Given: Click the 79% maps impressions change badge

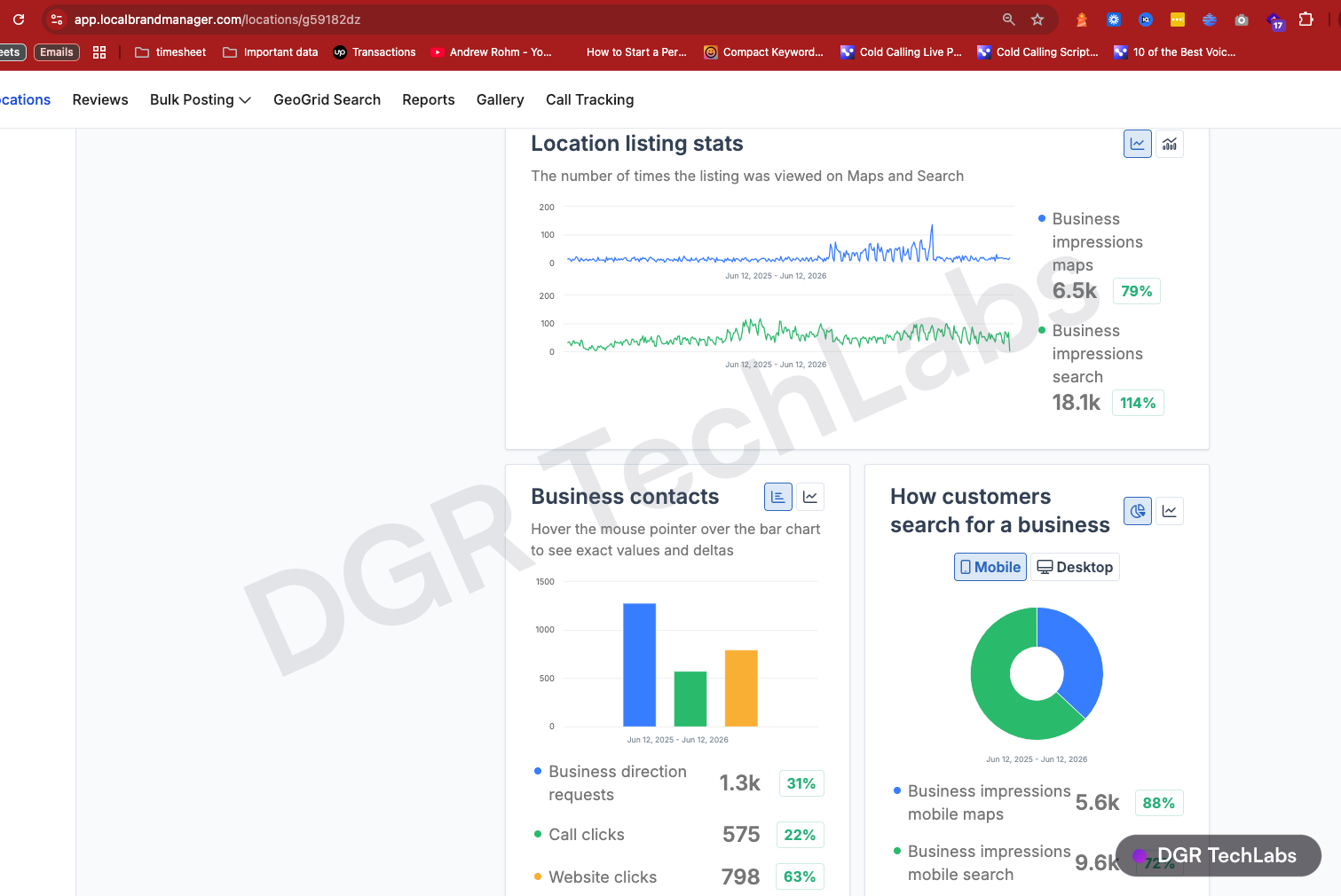Looking at the screenshot, I should point(1137,291).
